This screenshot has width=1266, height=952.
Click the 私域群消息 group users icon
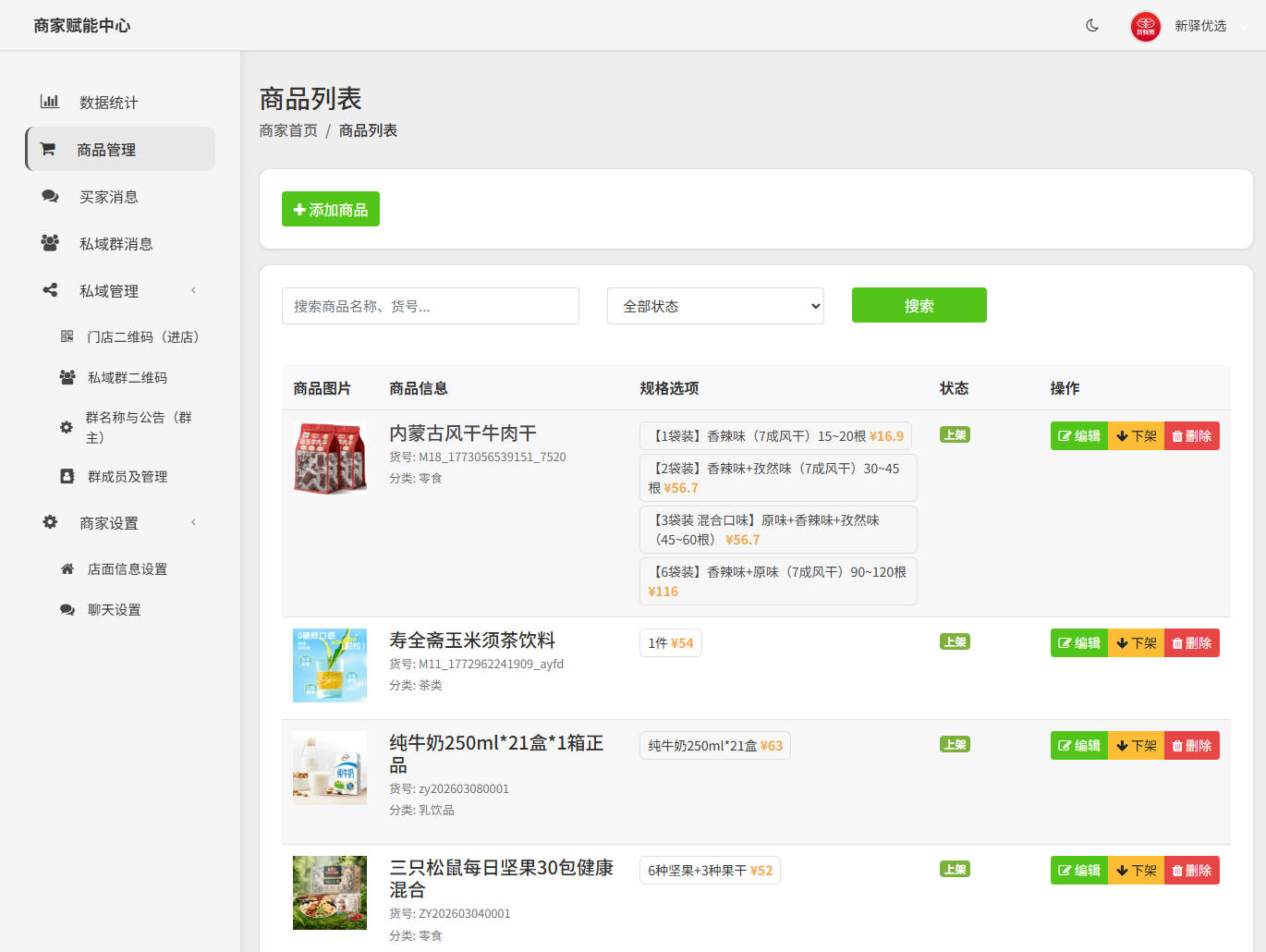[49, 242]
